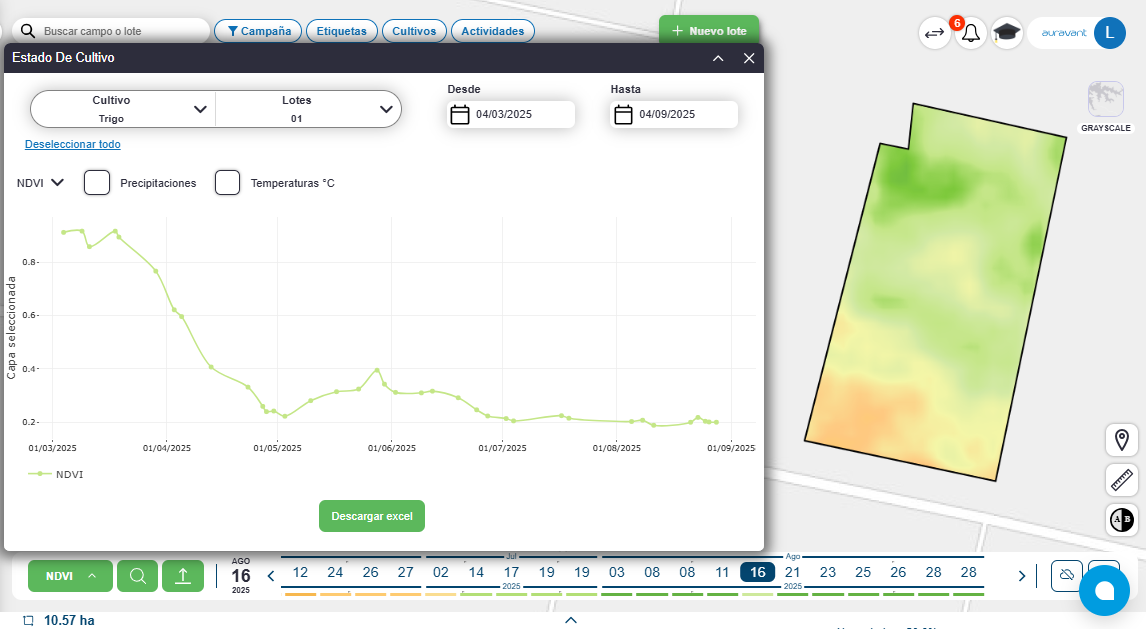Viewport: 1146px width, 629px height.
Task: Enable the Precipitaciones checkbox
Action: point(97,183)
